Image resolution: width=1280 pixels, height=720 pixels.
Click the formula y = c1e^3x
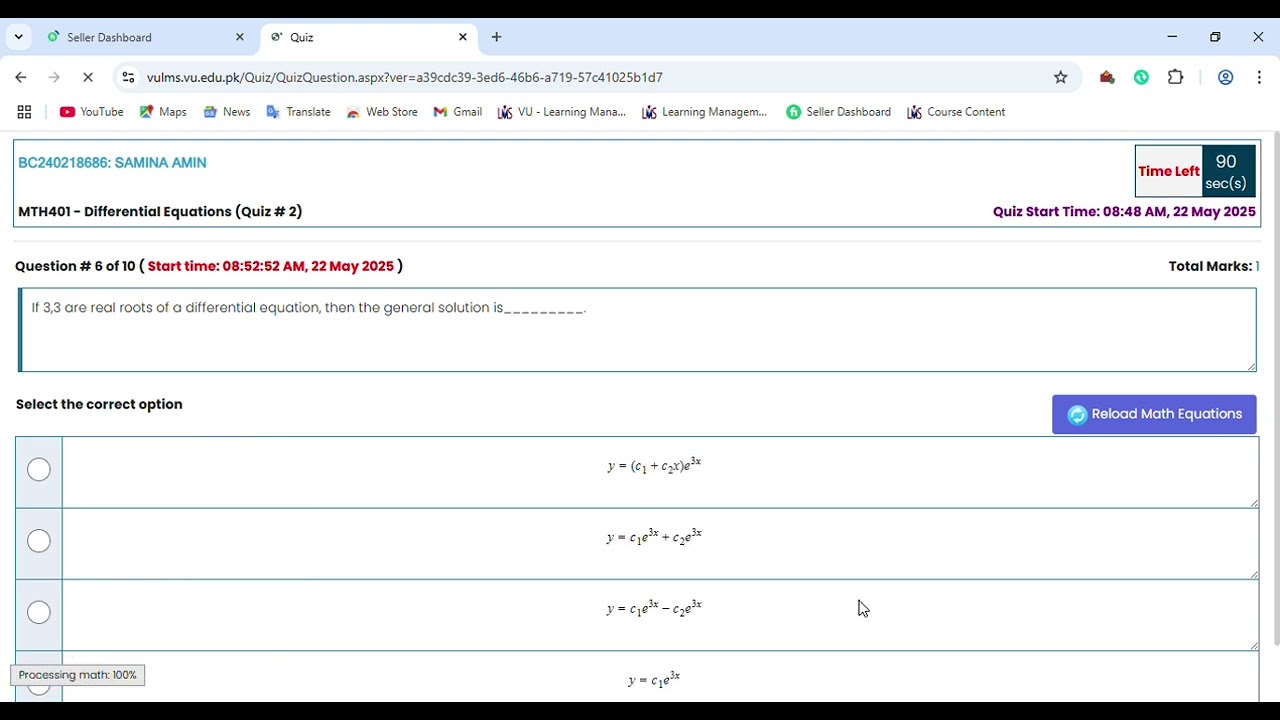coord(654,679)
